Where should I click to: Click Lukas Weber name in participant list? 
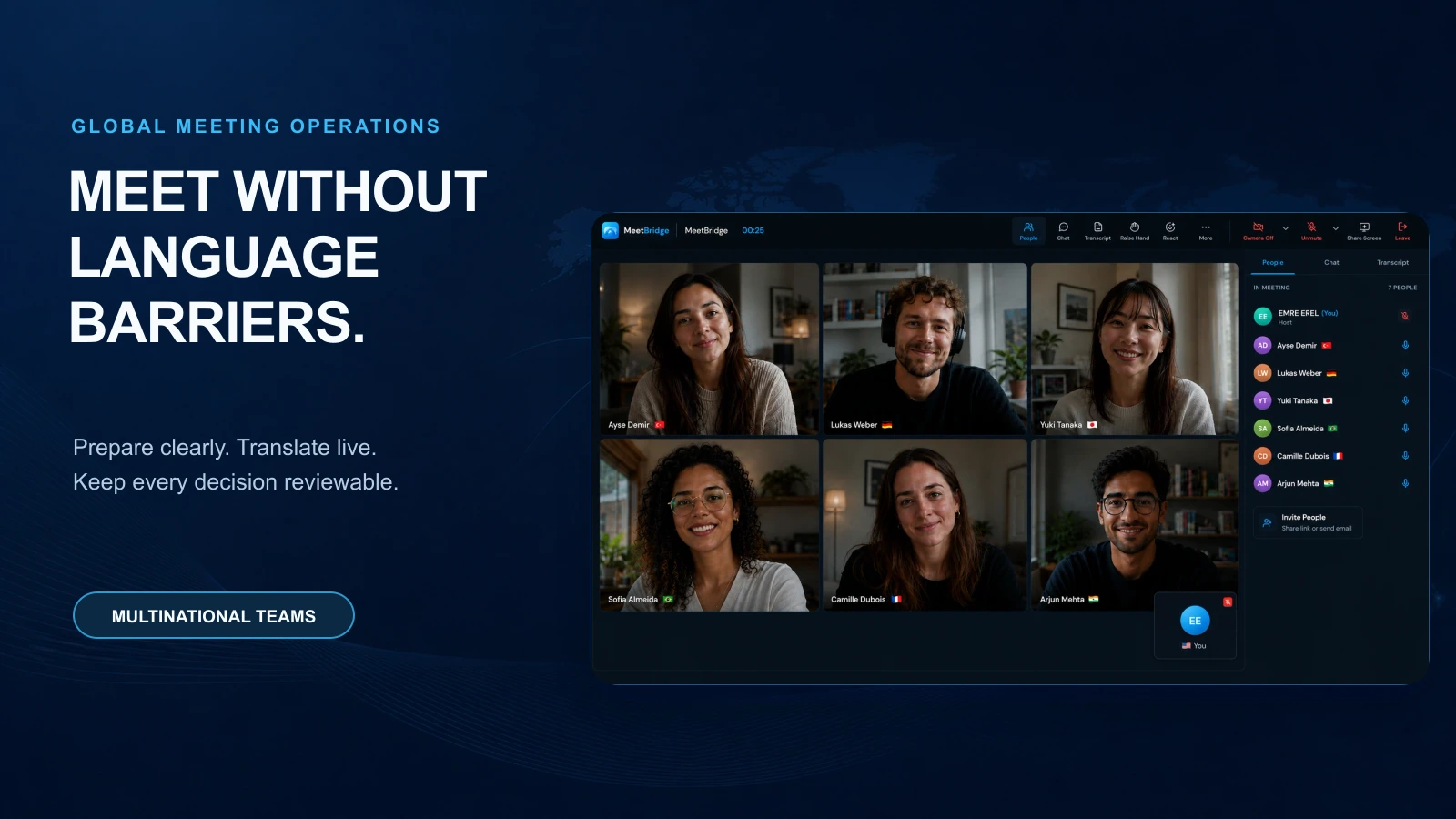(x=1299, y=373)
